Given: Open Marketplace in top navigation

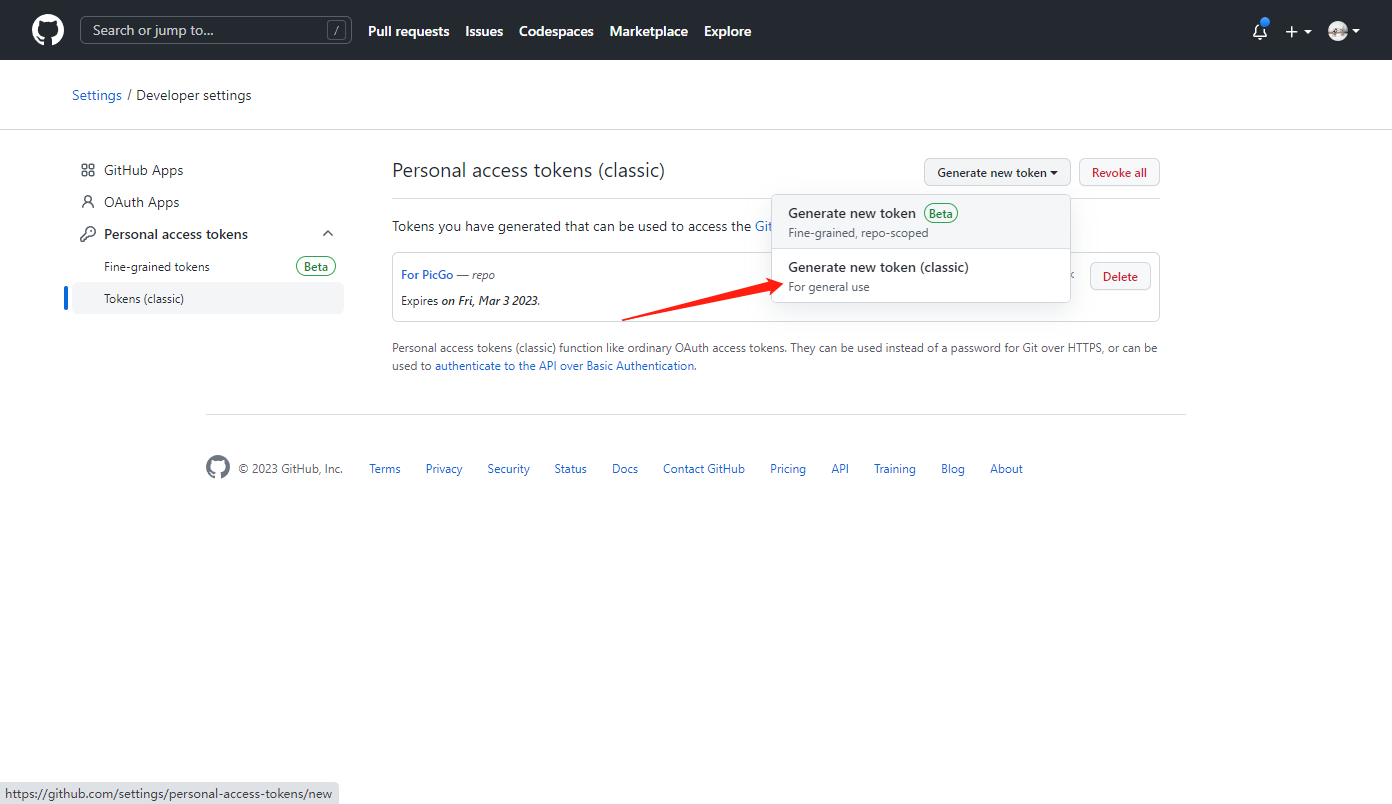Looking at the screenshot, I should [x=648, y=31].
